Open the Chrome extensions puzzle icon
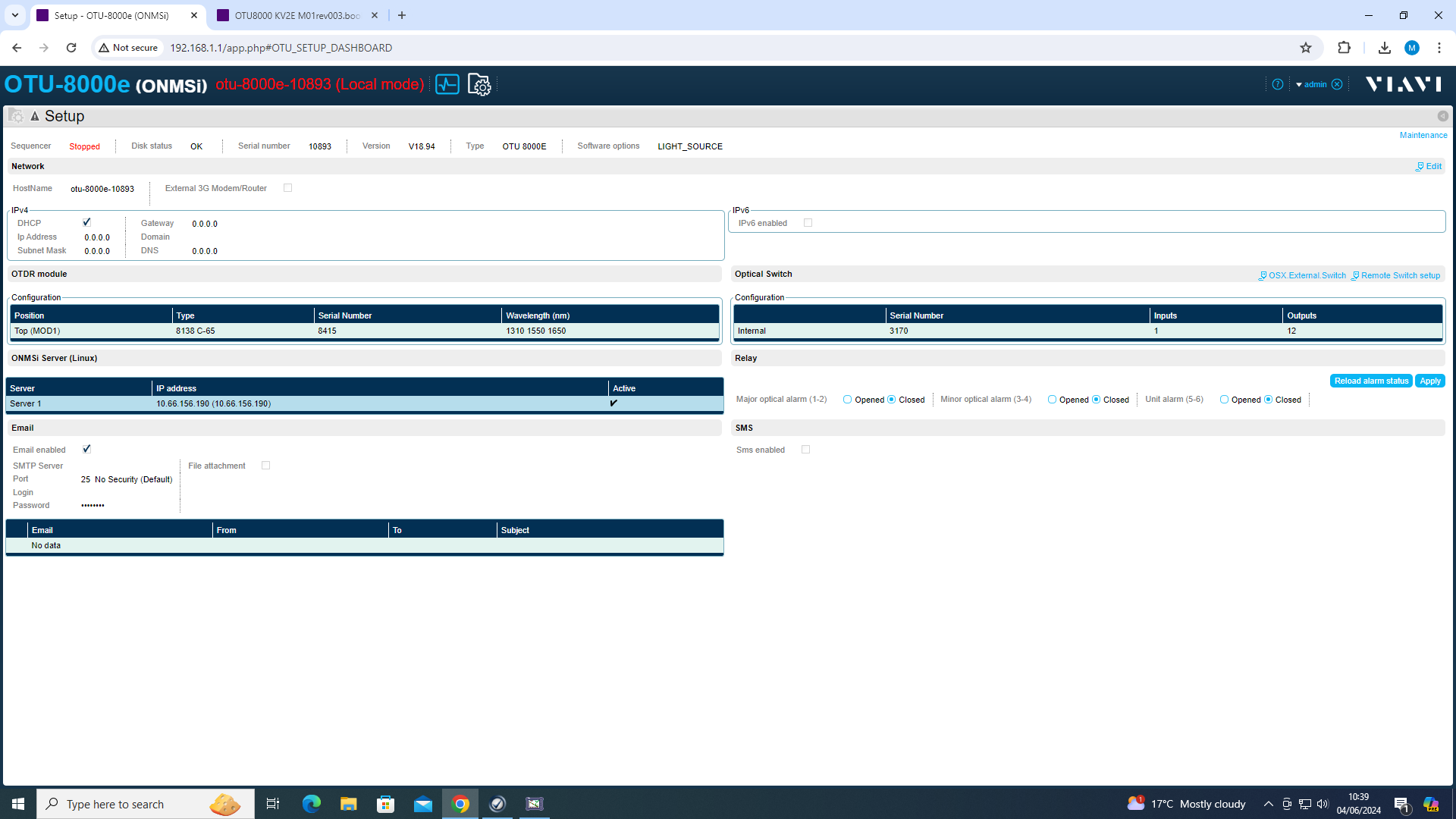The width and height of the screenshot is (1456, 819). coord(1344,48)
